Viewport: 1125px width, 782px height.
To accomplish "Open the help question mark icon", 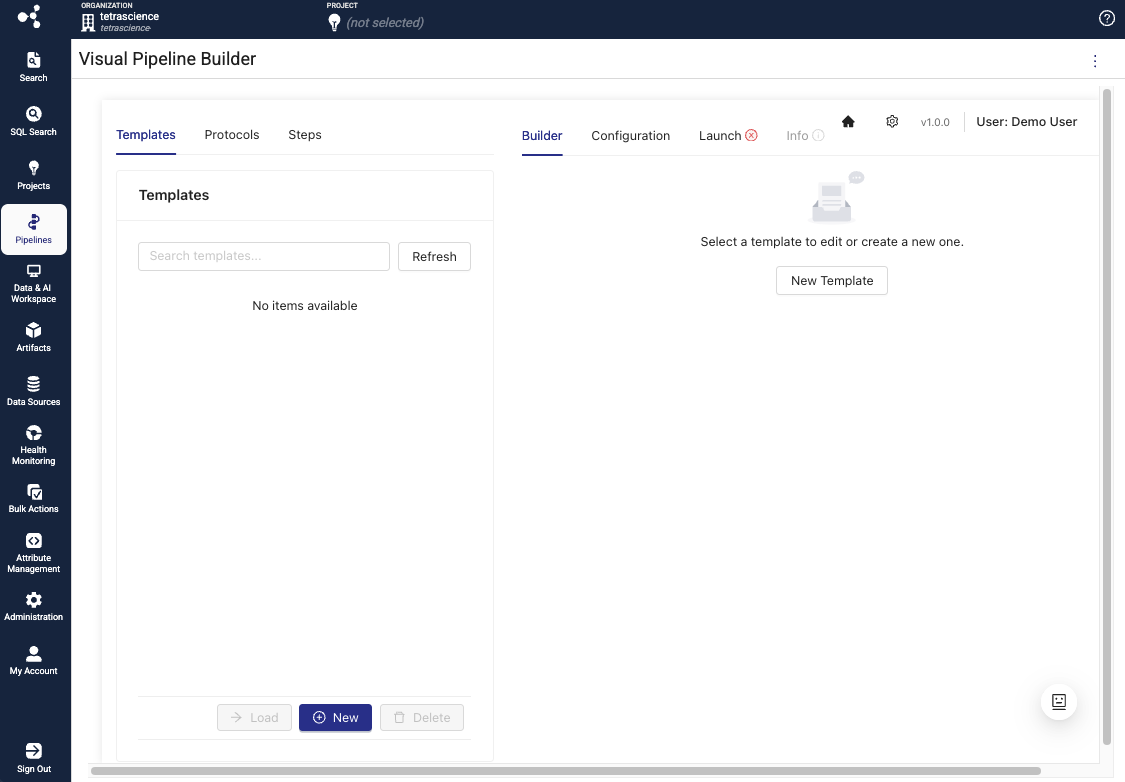I will point(1106,19).
